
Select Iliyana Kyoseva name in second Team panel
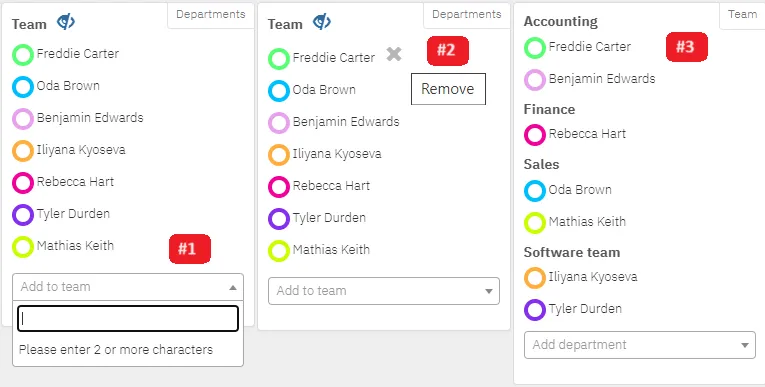(x=337, y=154)
